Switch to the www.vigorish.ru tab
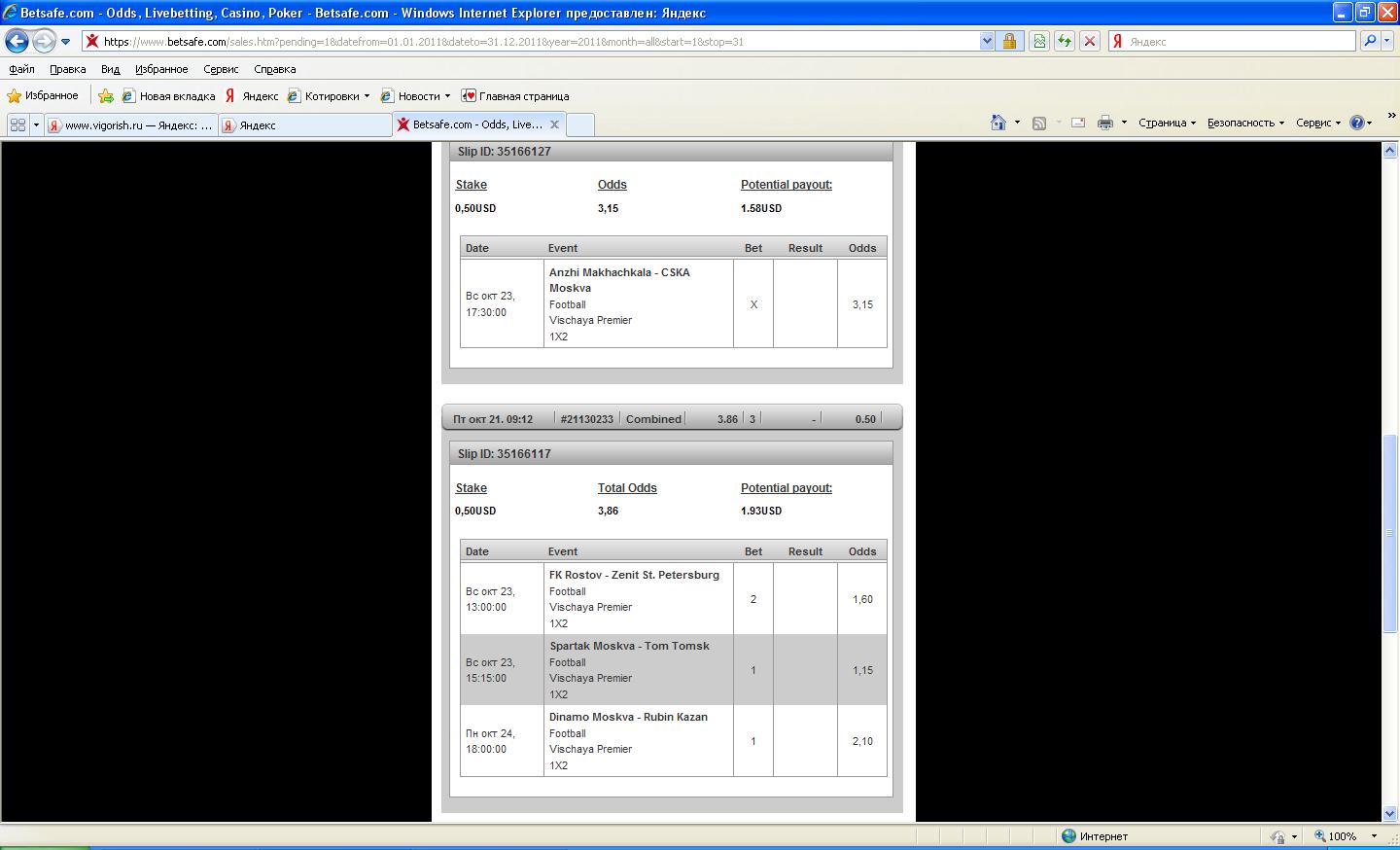 (x=130, y=124)
